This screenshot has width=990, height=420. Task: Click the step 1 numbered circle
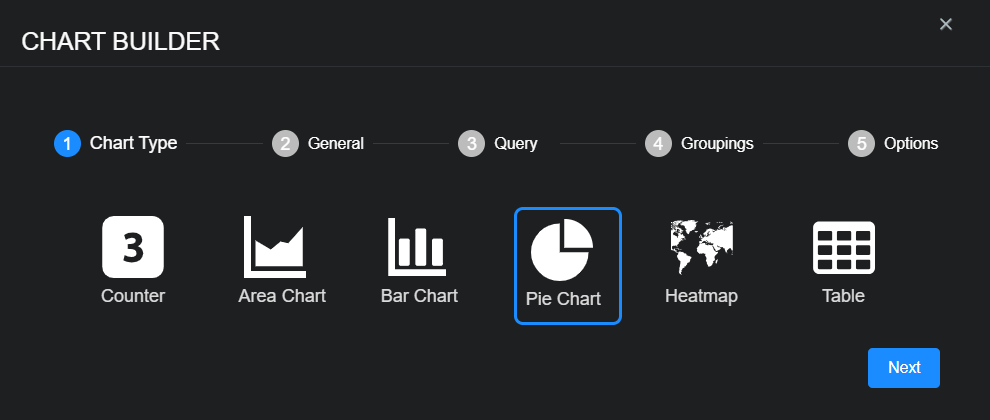pyautogui.click(x=67, y=143)
